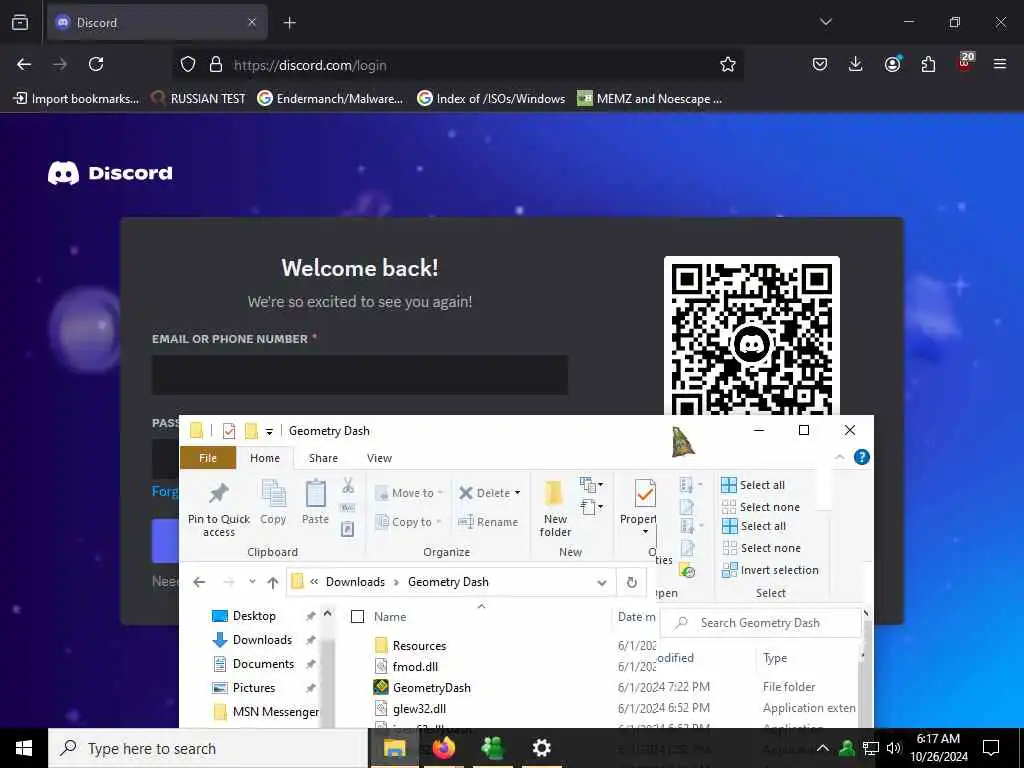Open the Delete dropdown in ribbon
This screenshot has height=768, width=1024.
[490, 493]
